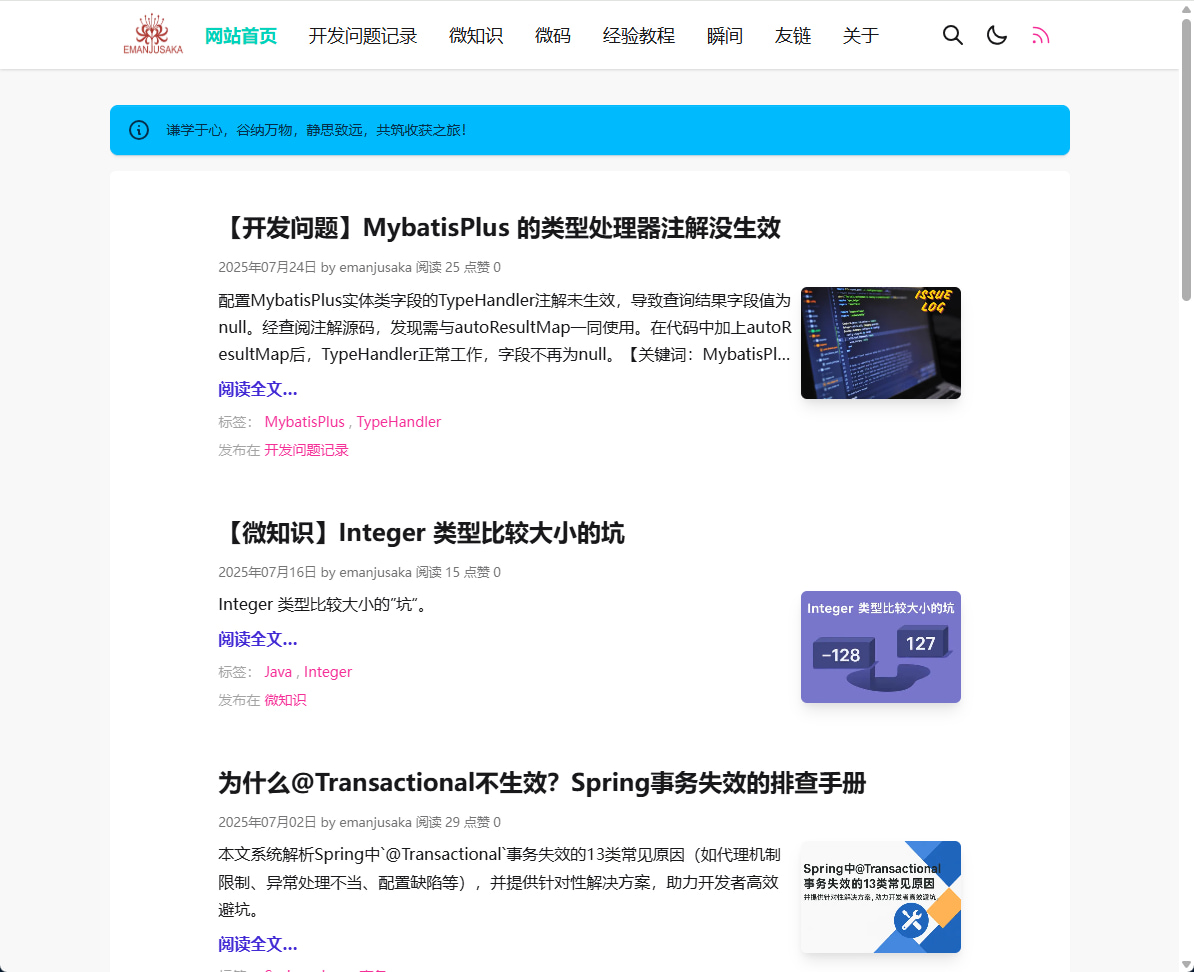Open the 经验教程 menu item
The height and width of the screenshot is (972, 1194).
[x=639, y=36]
